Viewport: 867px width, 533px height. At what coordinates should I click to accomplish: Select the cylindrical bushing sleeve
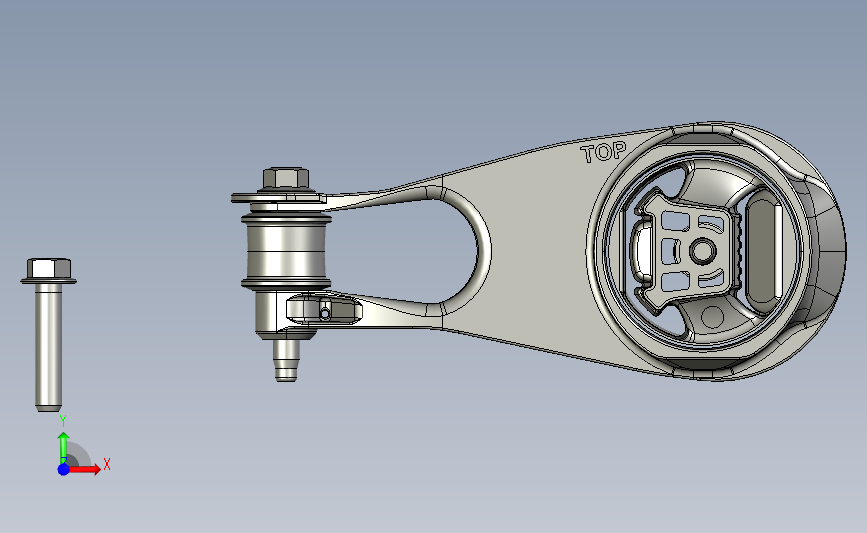(x=286, y=252)
